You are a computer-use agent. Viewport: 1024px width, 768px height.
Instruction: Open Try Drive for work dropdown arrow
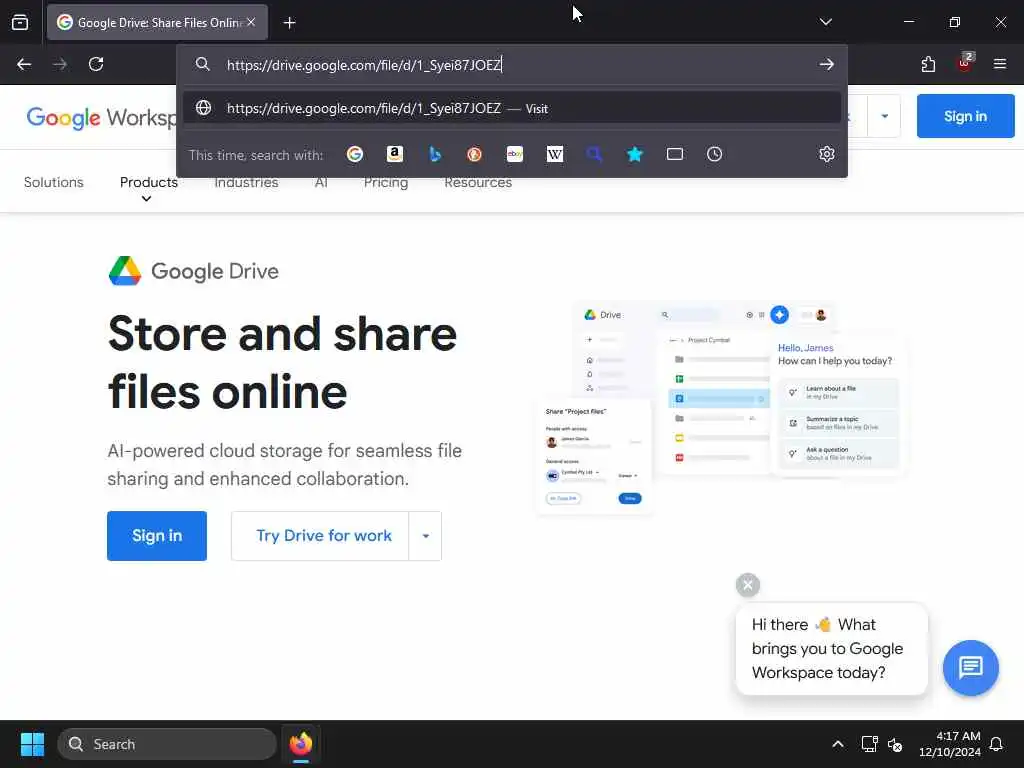tap(425, 536)
